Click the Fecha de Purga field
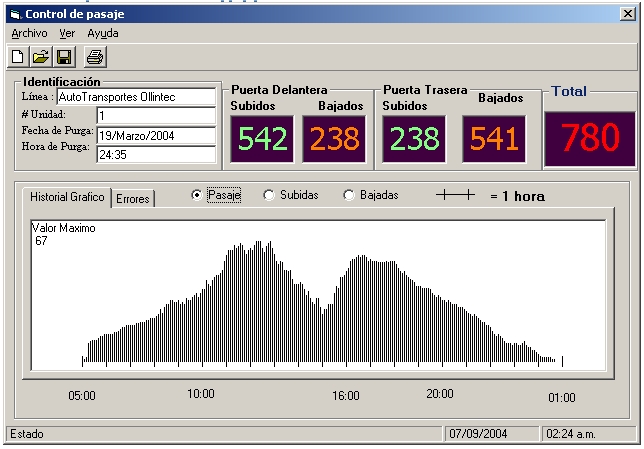Viewport: 644px width, 449px height. [156, 135]
